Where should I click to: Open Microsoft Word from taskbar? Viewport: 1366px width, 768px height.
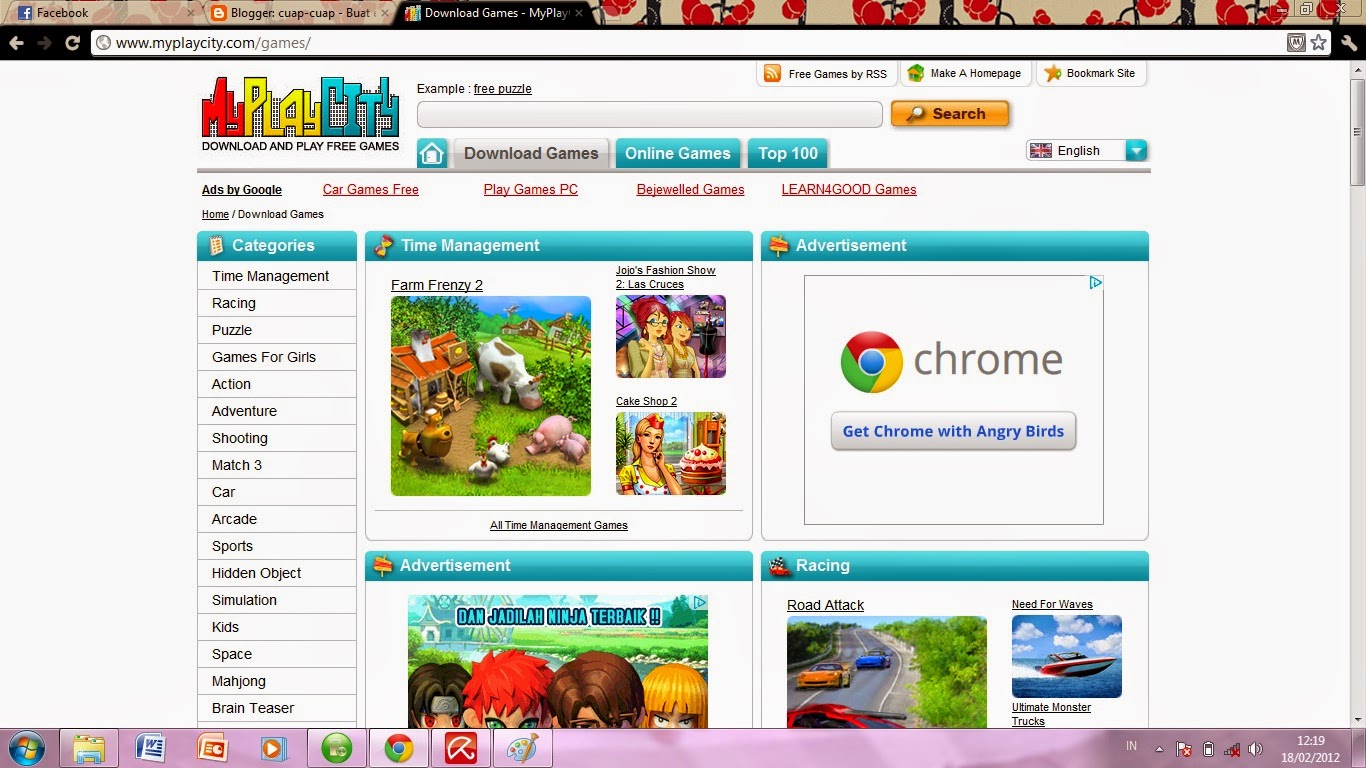pyautogui.click(x=151, y=748)
